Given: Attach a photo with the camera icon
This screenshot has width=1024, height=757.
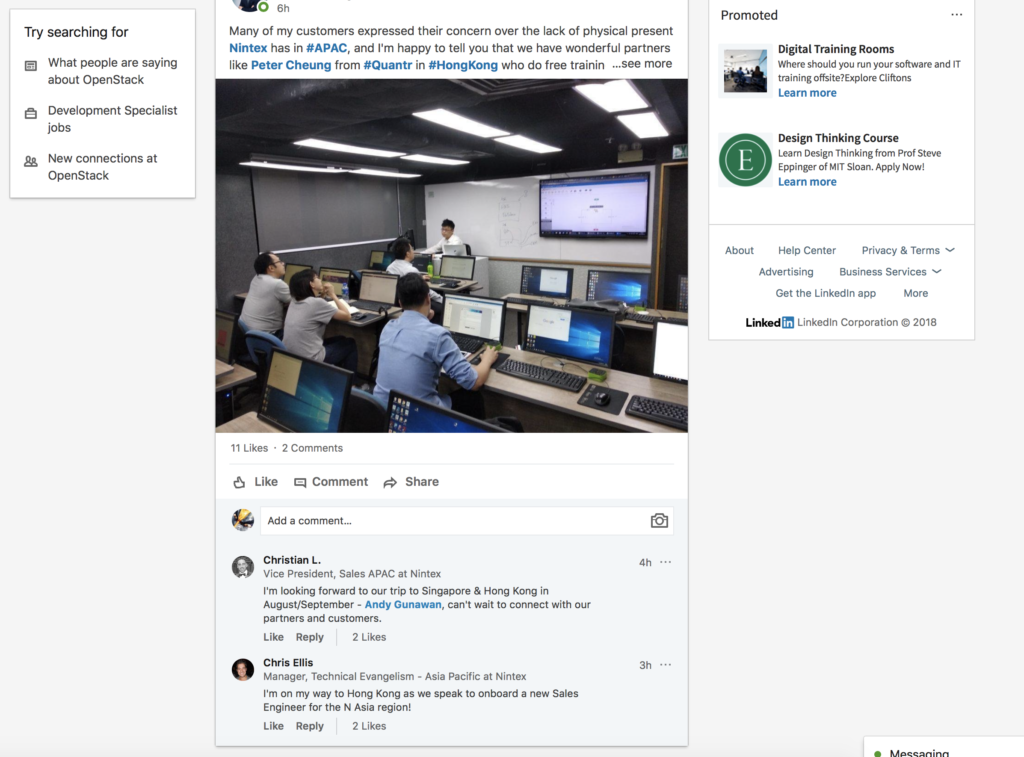Looking at the screenshot, I should [x=659, y=521].
